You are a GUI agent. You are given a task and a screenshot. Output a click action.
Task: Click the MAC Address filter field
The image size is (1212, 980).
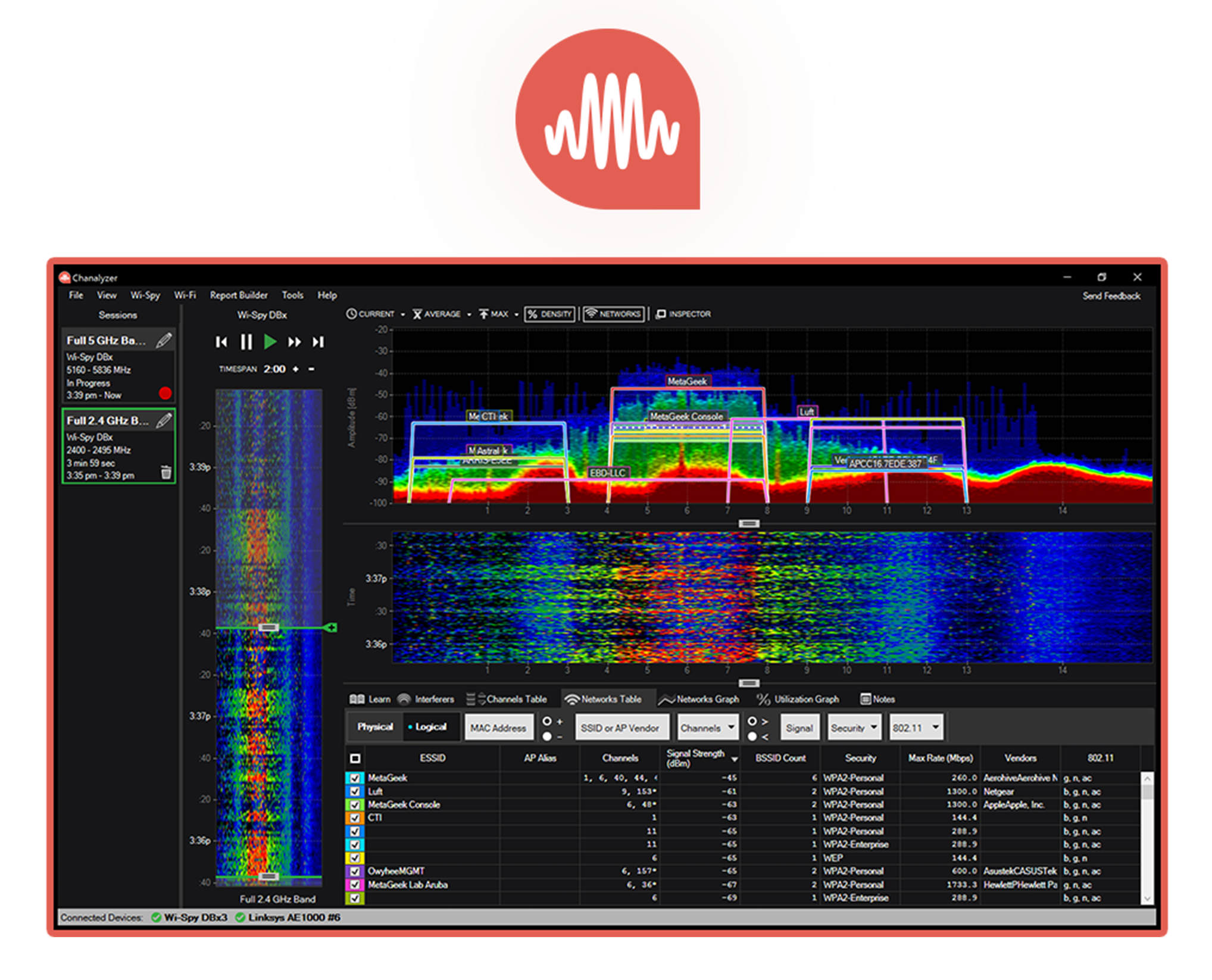click(x=498, y=728)
